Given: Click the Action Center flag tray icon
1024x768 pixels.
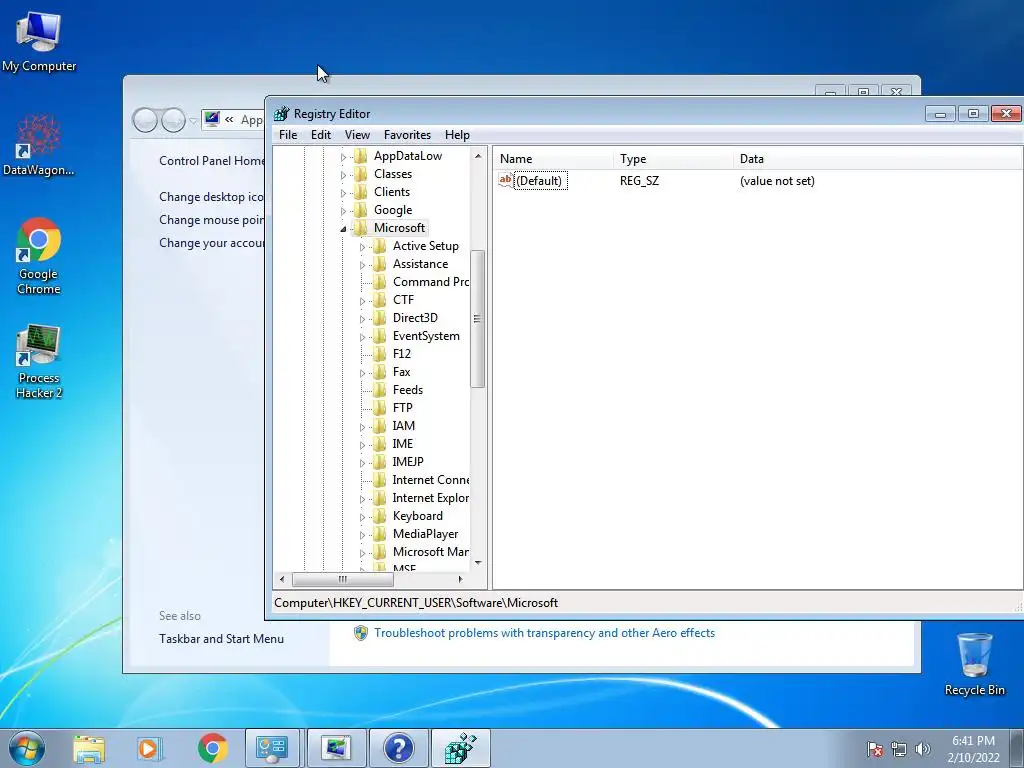Looking at the screenshot, I should coord(875,749).
